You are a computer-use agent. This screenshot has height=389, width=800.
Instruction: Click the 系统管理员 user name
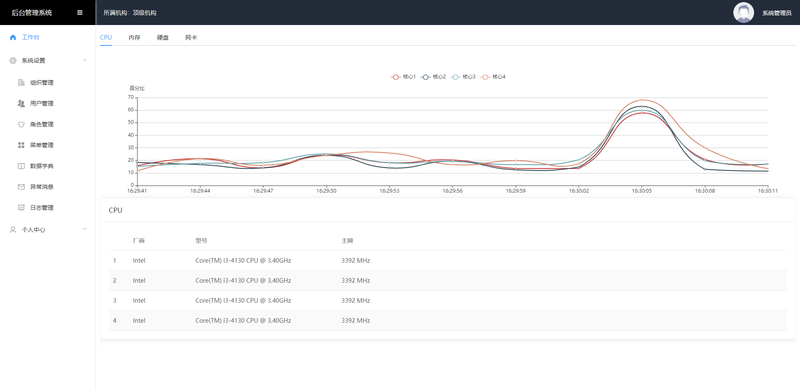coord(777,13)
